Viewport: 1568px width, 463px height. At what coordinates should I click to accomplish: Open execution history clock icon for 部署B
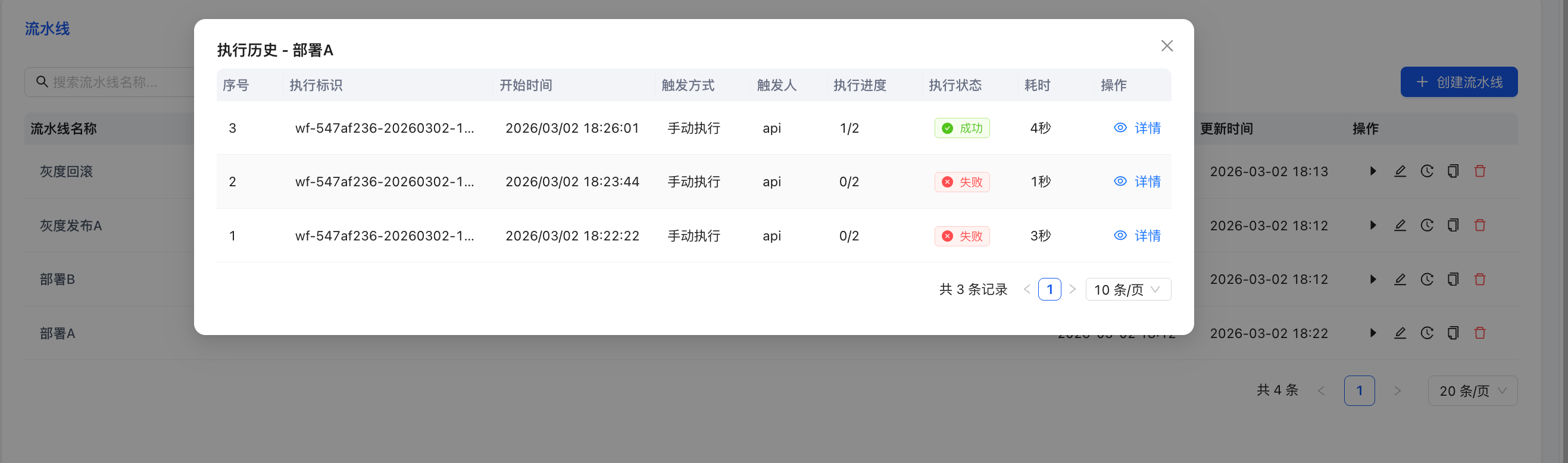[x=1426, y=279]
